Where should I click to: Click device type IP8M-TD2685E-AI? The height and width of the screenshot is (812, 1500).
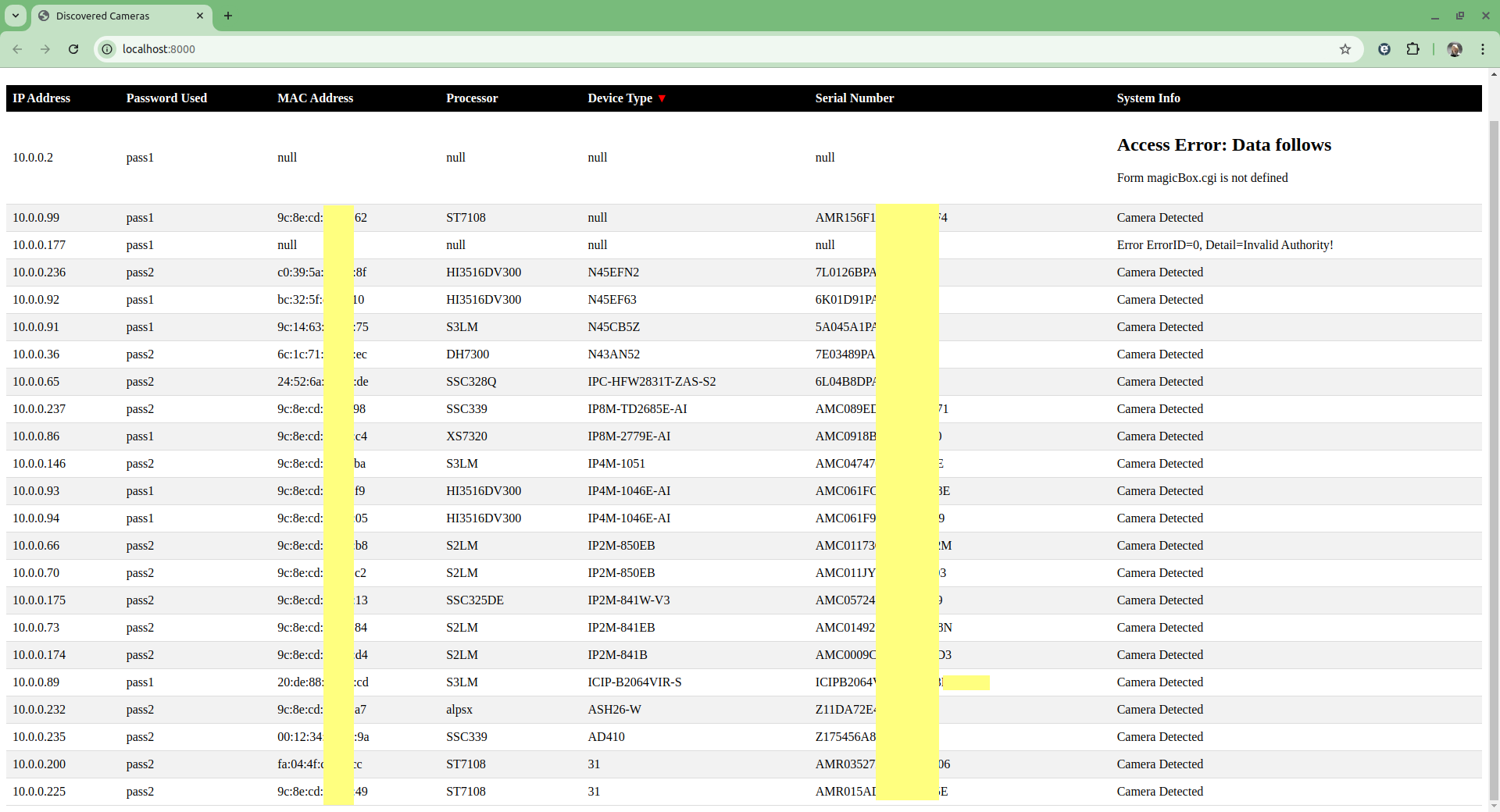click(x=637, y=409)
